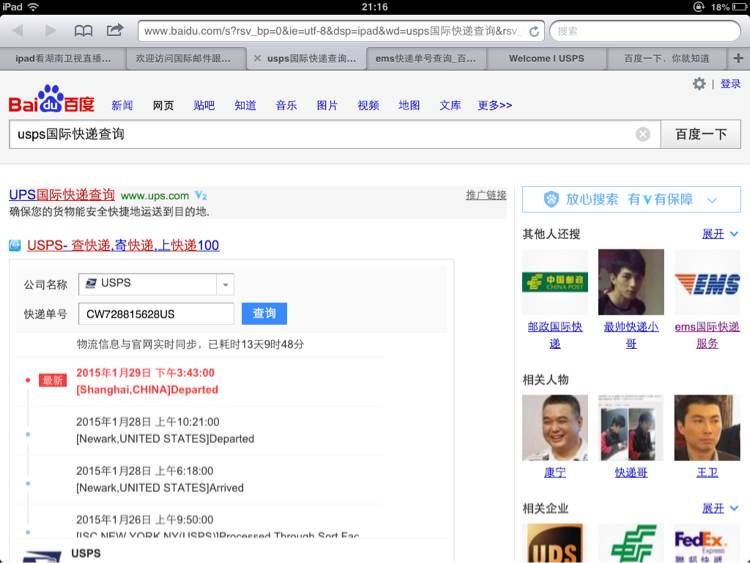Open the 快递哥 person photo
750x563 pixels.
tap(631, 428)
